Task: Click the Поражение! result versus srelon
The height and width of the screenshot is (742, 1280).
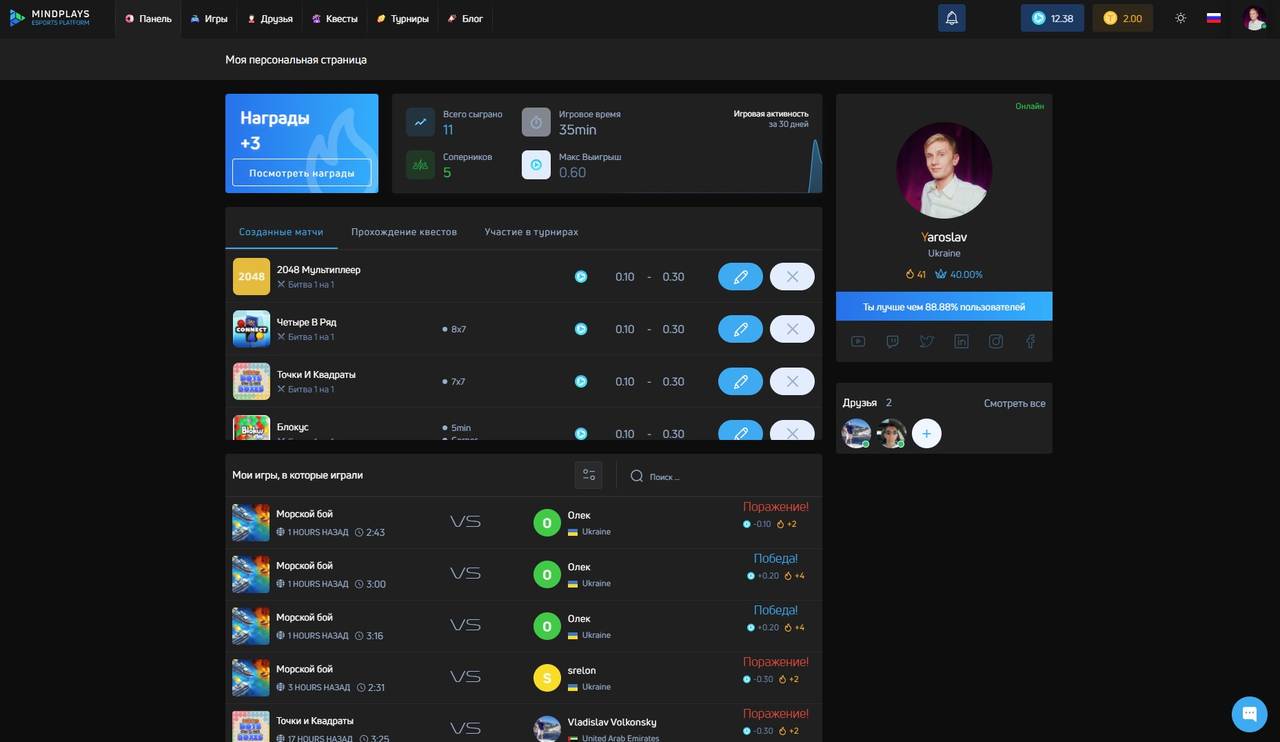Action: (x=775, y=662)
